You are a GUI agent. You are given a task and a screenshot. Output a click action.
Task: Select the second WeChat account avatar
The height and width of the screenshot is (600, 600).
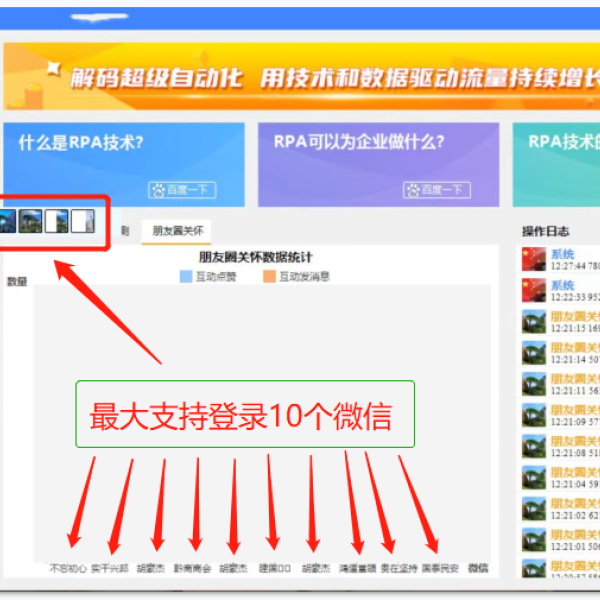30,221
